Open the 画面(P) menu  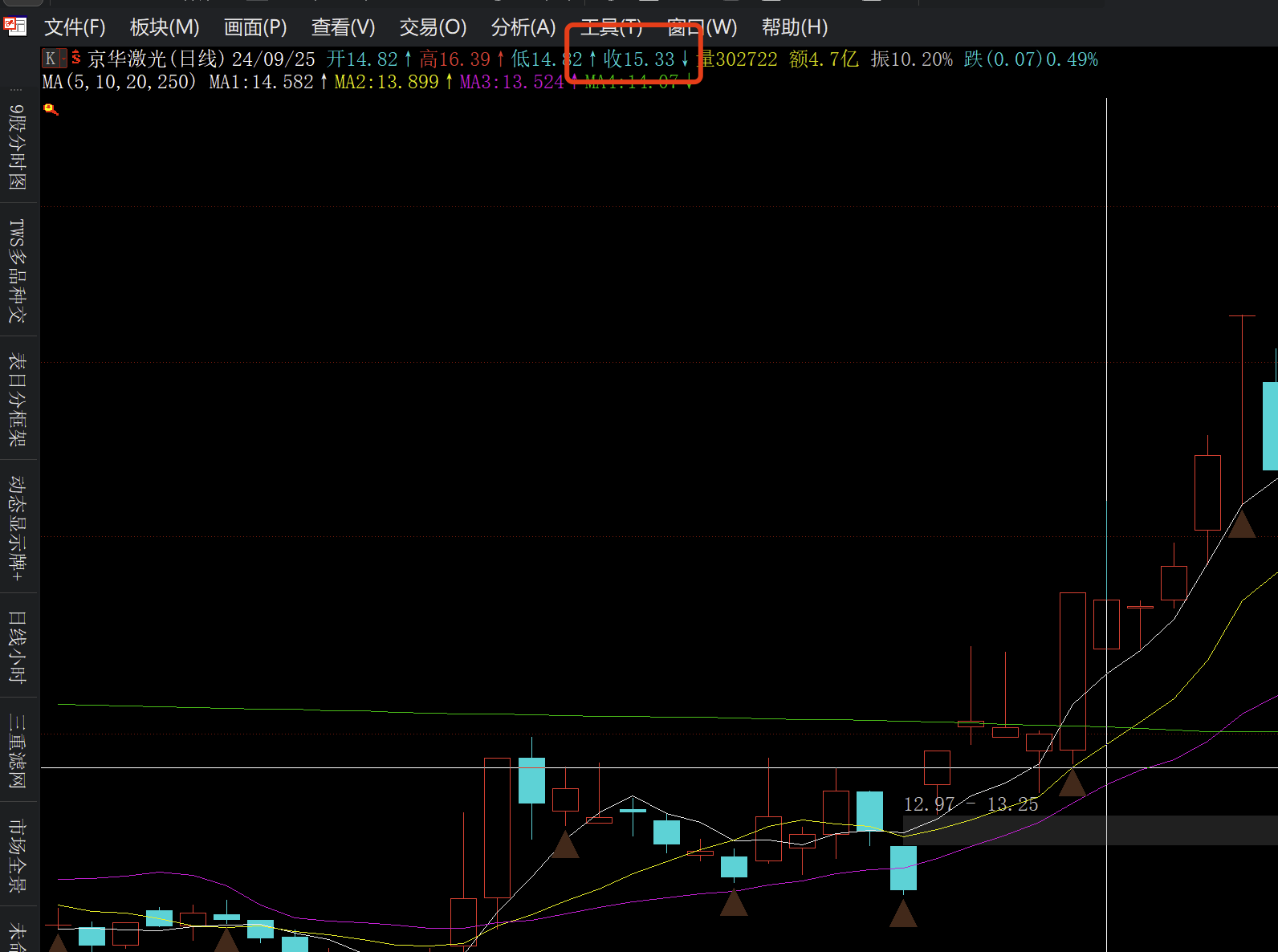pos(255,27)
